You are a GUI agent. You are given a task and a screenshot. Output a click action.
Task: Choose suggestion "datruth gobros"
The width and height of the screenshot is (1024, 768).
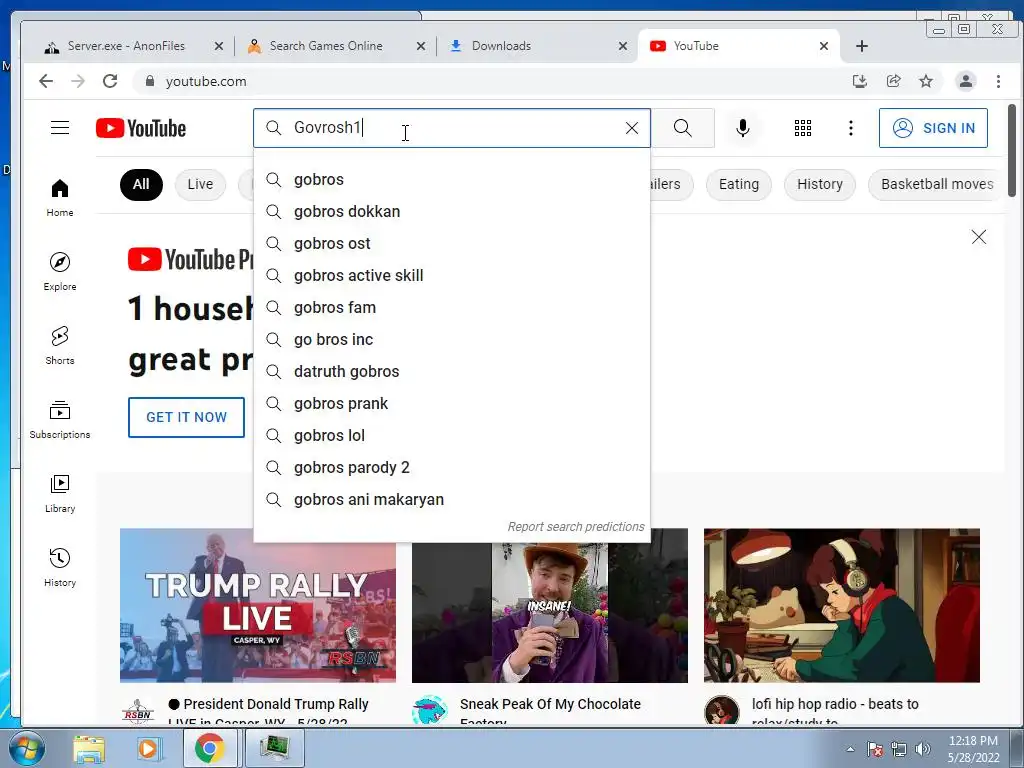point(452,372)
